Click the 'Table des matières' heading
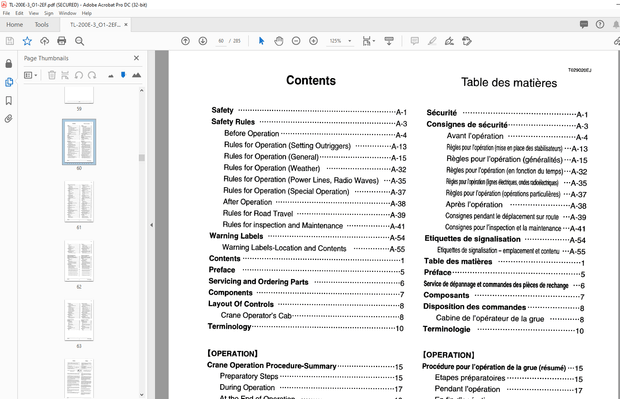The width and height of the screenshot is (620, 399). (x=509, y=83)
